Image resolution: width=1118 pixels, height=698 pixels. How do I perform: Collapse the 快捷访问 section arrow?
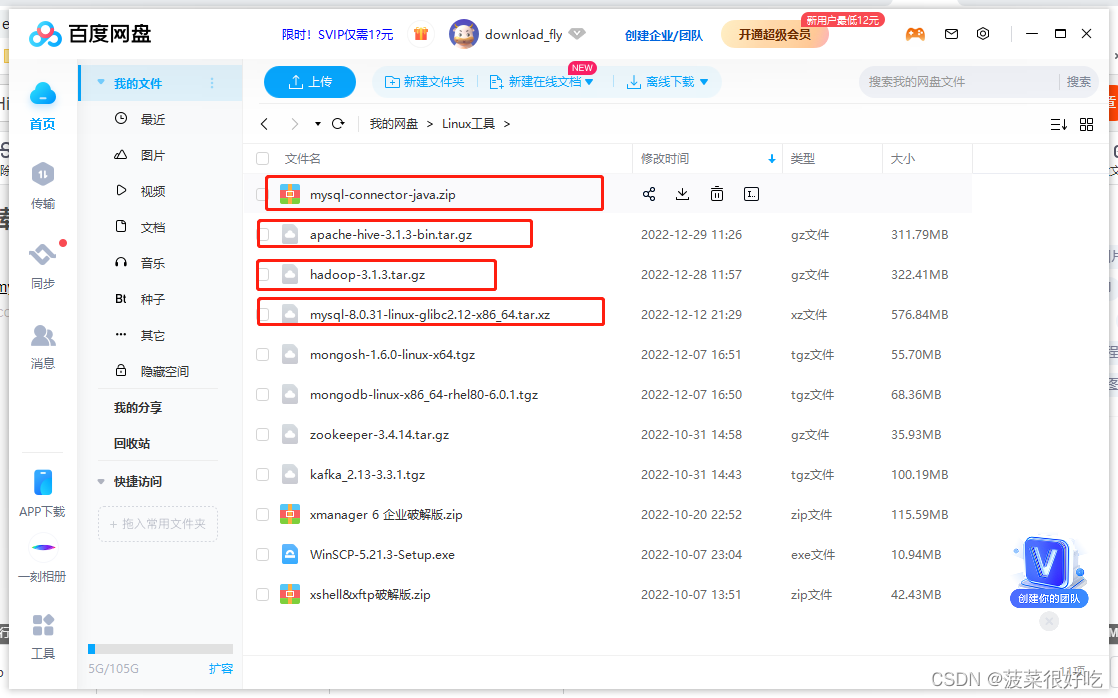pos(101,482)
